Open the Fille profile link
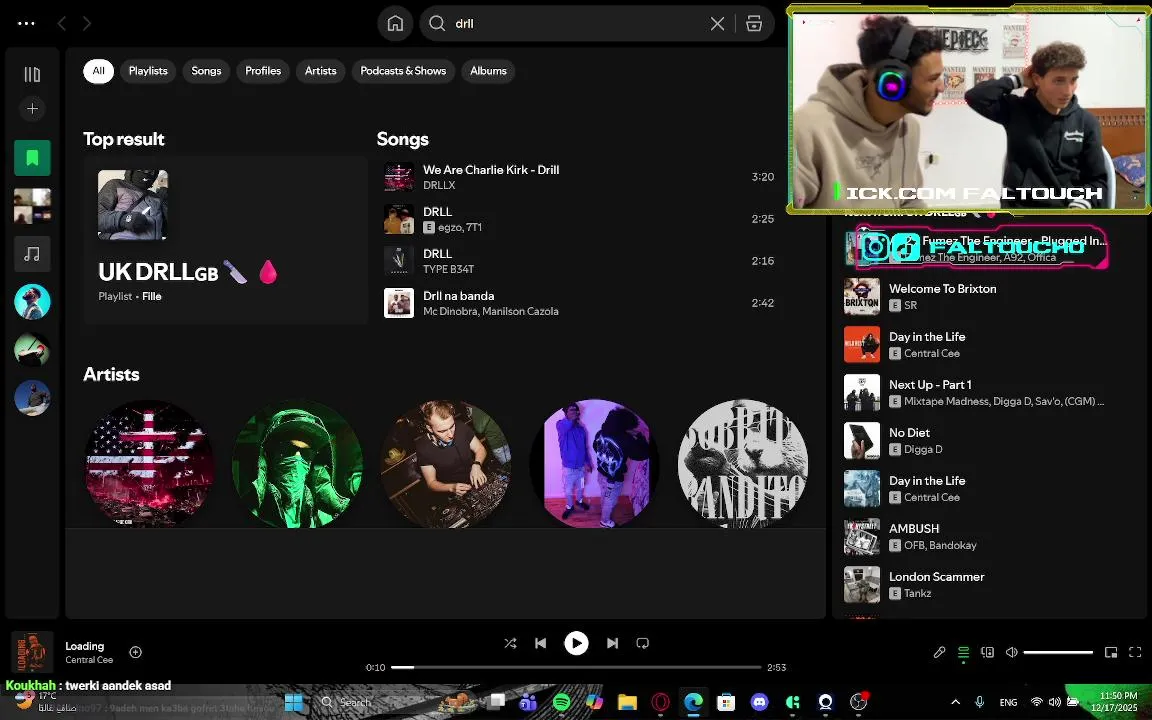The height and width of the screenshot is (720, 1152). [151, 296]
